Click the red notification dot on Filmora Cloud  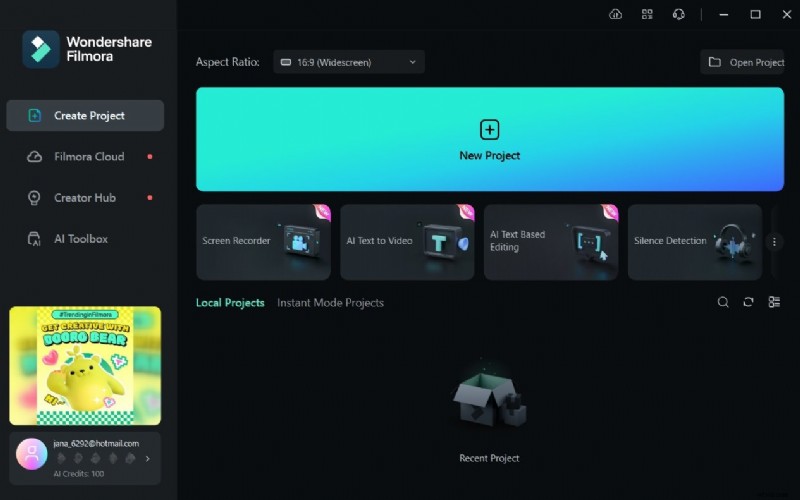(149, 157)
